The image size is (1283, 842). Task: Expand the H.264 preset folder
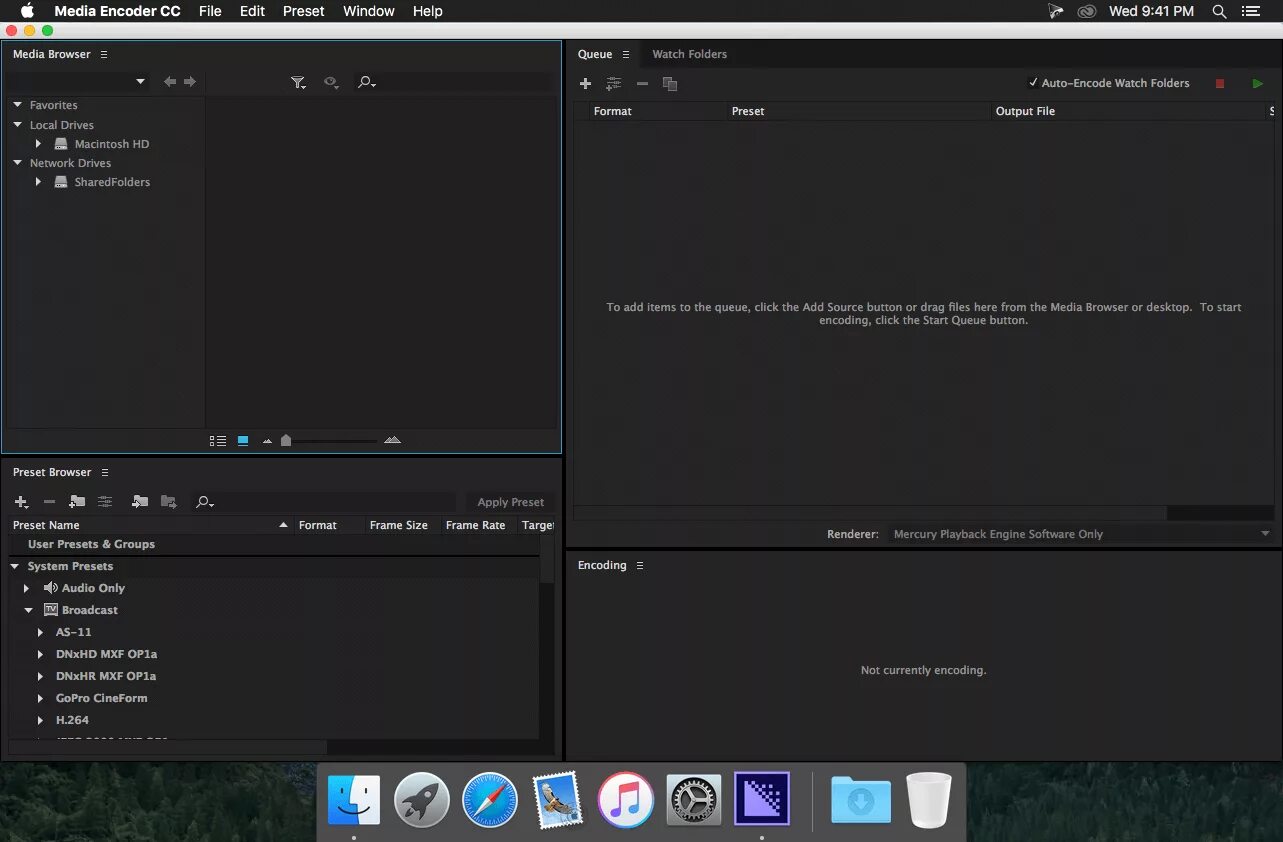[x=40, y=720]
